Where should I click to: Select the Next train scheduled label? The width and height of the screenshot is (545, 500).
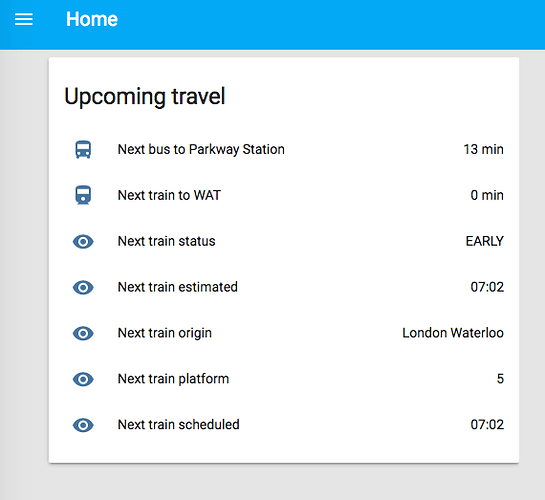[x=179, y=425]
